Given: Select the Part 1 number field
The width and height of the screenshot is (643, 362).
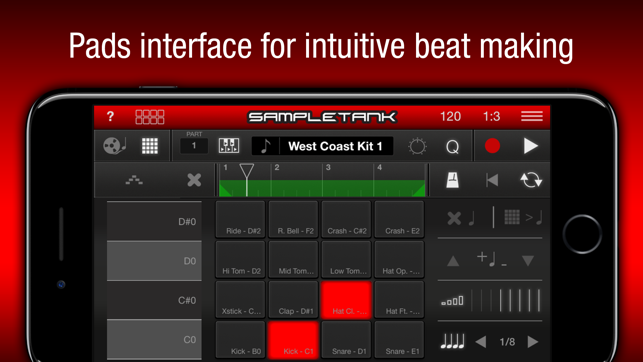Looking at the screenshot, I should pos(194,146).
